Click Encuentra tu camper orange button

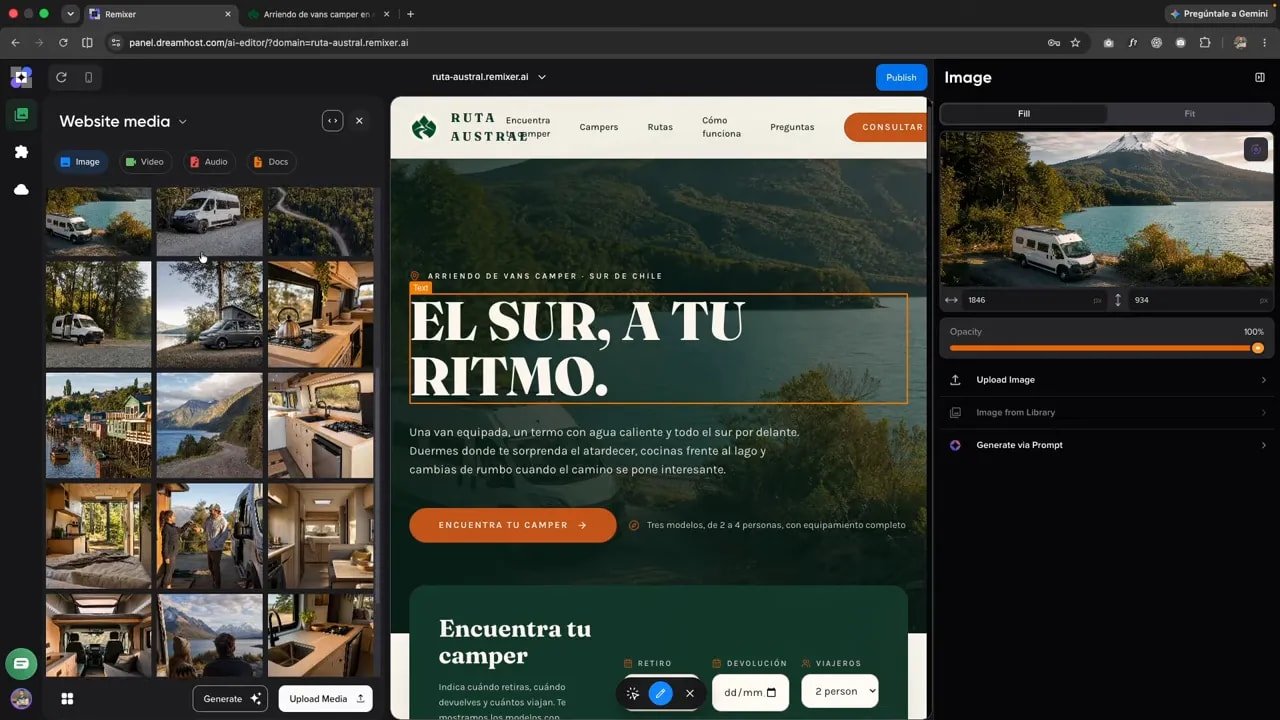coord(513,525)
